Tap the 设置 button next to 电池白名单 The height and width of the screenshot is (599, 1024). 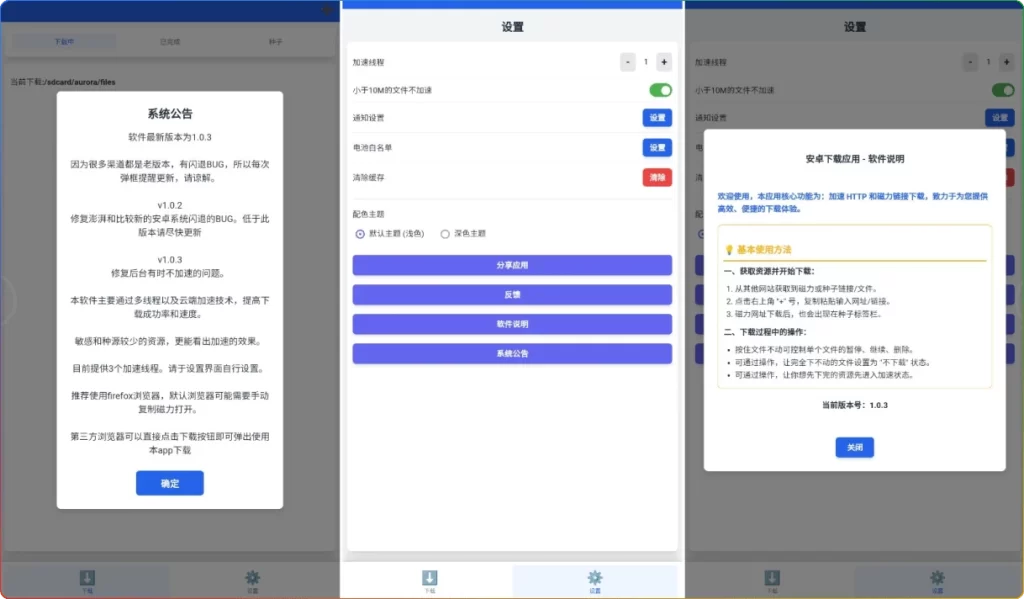(x=657, y=147)
